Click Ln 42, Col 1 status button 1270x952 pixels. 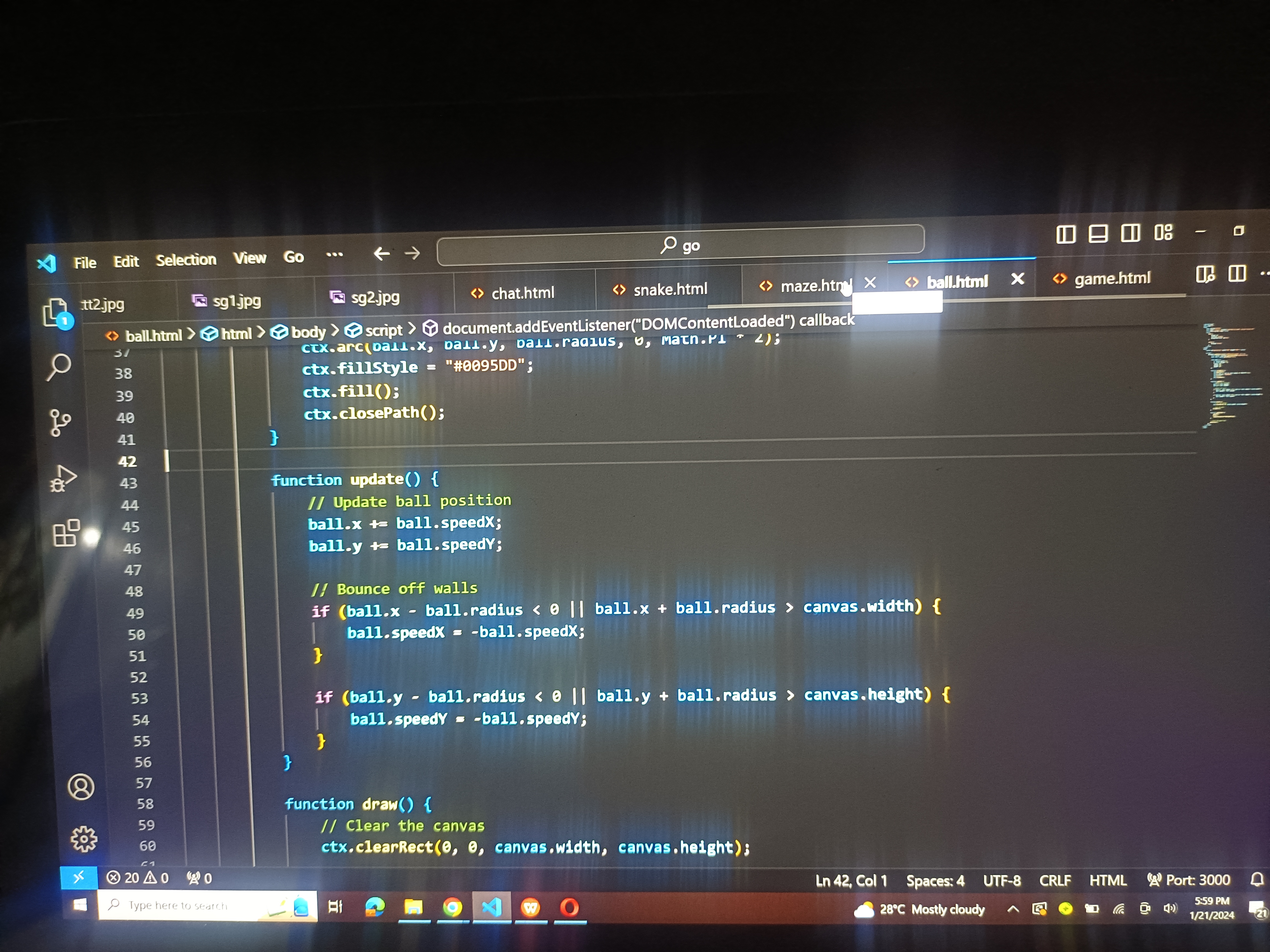click(851, 881)
